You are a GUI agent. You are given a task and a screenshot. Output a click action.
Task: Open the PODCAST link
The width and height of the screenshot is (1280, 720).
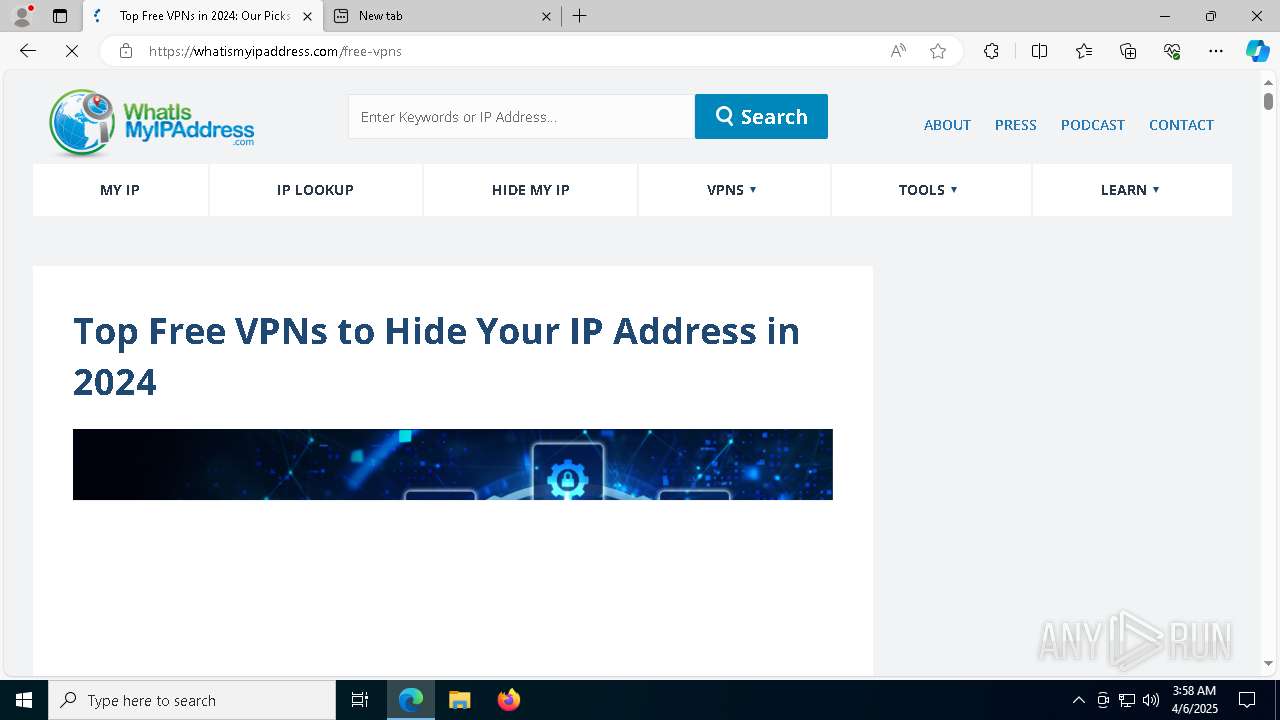point(1092,125)
